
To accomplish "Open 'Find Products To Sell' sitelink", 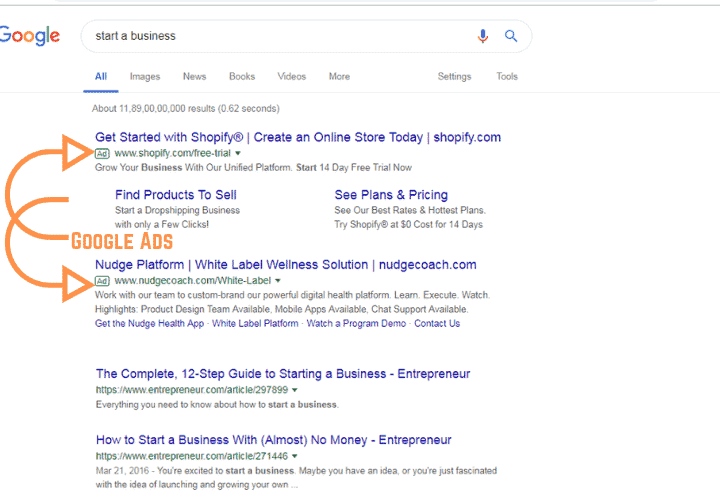I will coord(176,195).
